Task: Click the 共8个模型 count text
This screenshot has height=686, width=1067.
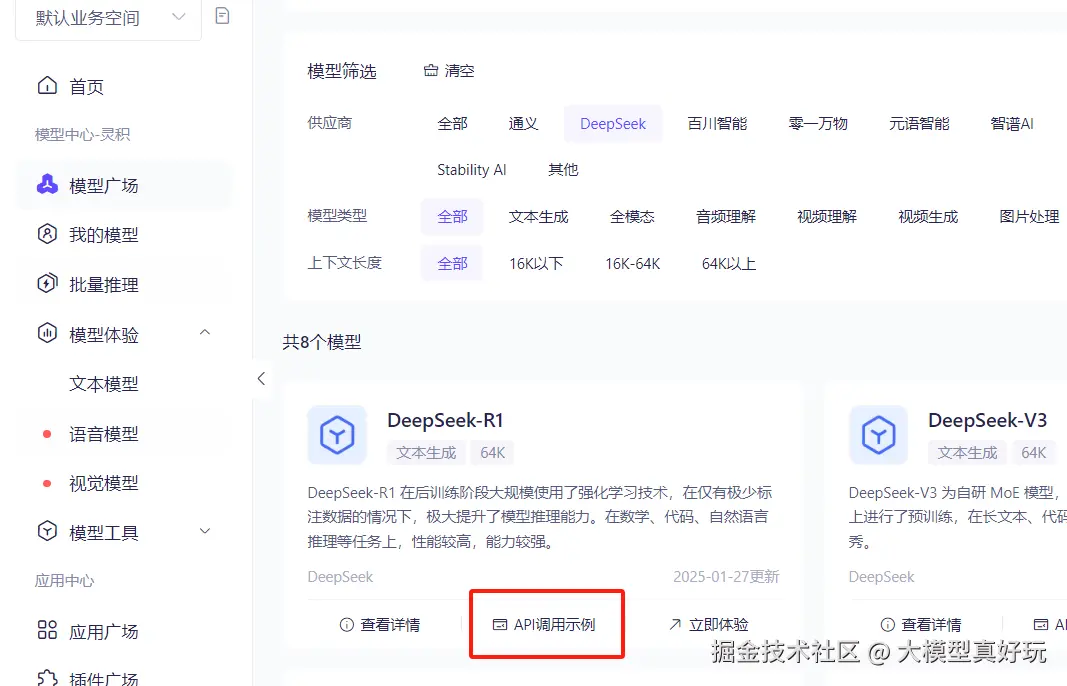Action: [322, 342]
